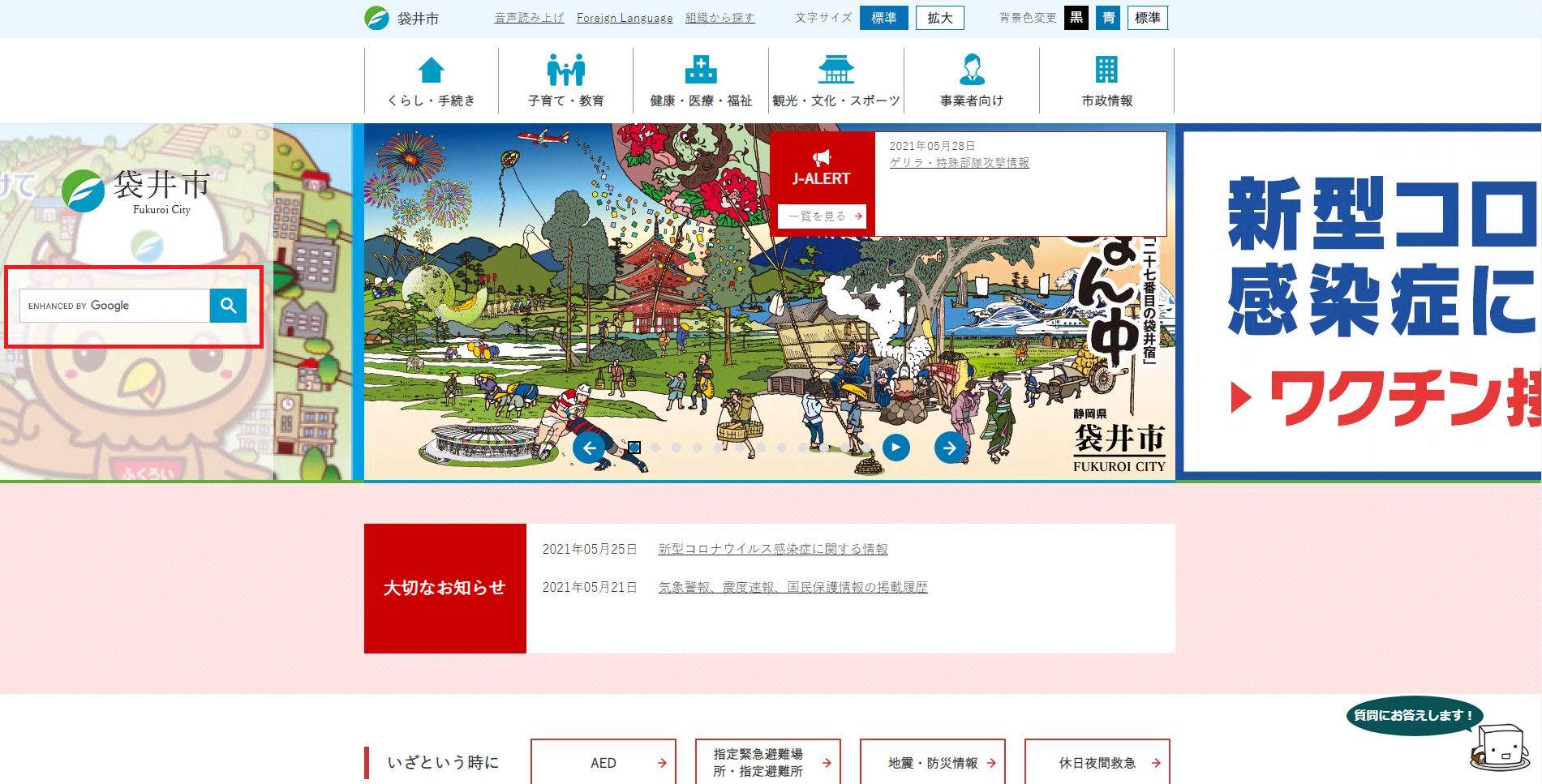Click the date 2021年05月25日
1542x784 pixels.
[x=590, y=549]
